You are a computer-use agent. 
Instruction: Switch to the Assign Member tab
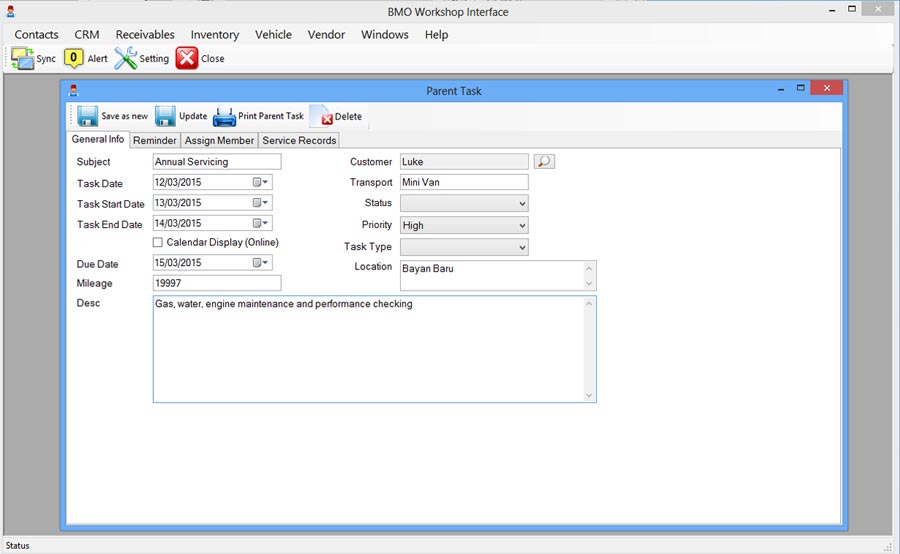click(219, 141)
